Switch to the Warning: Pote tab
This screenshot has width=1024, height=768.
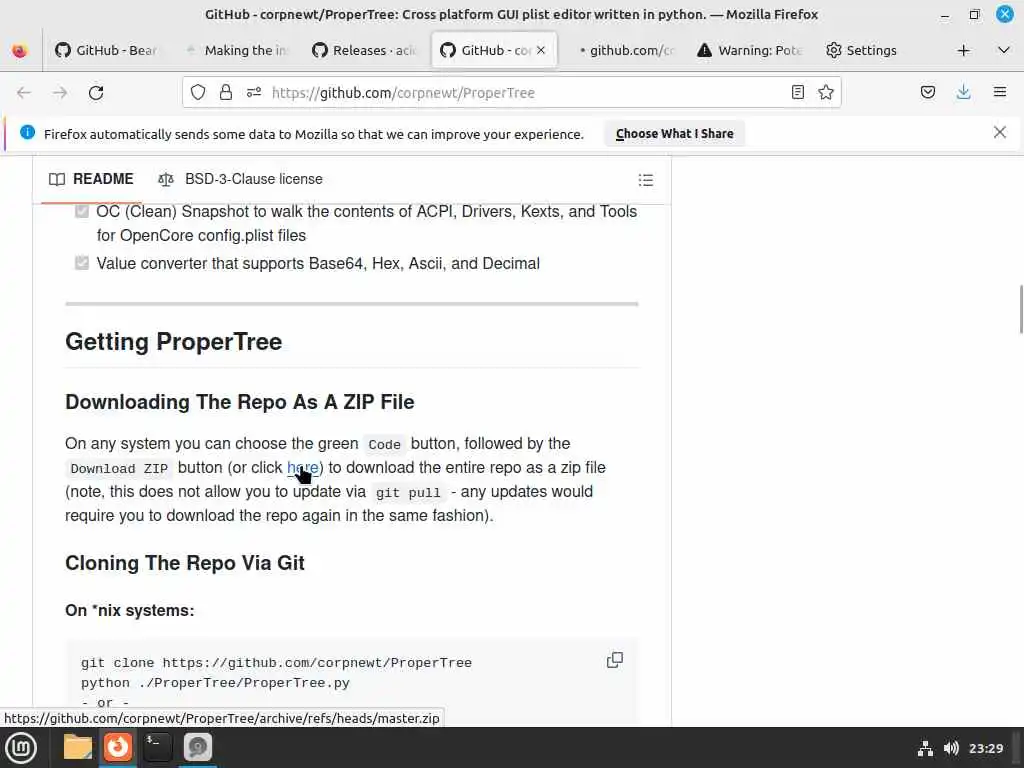(750, 50)
